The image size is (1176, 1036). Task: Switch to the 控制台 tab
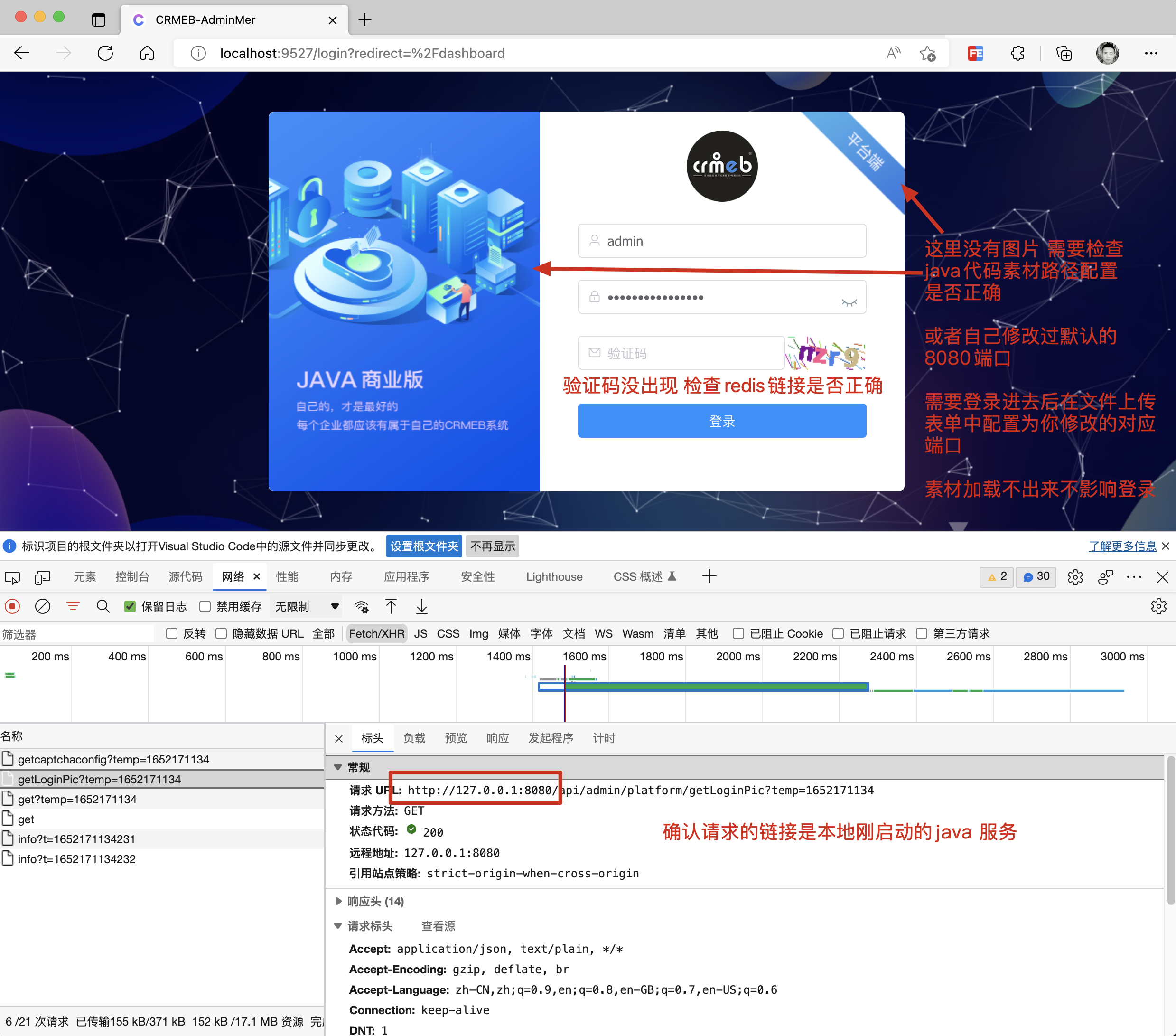point(132,577)
